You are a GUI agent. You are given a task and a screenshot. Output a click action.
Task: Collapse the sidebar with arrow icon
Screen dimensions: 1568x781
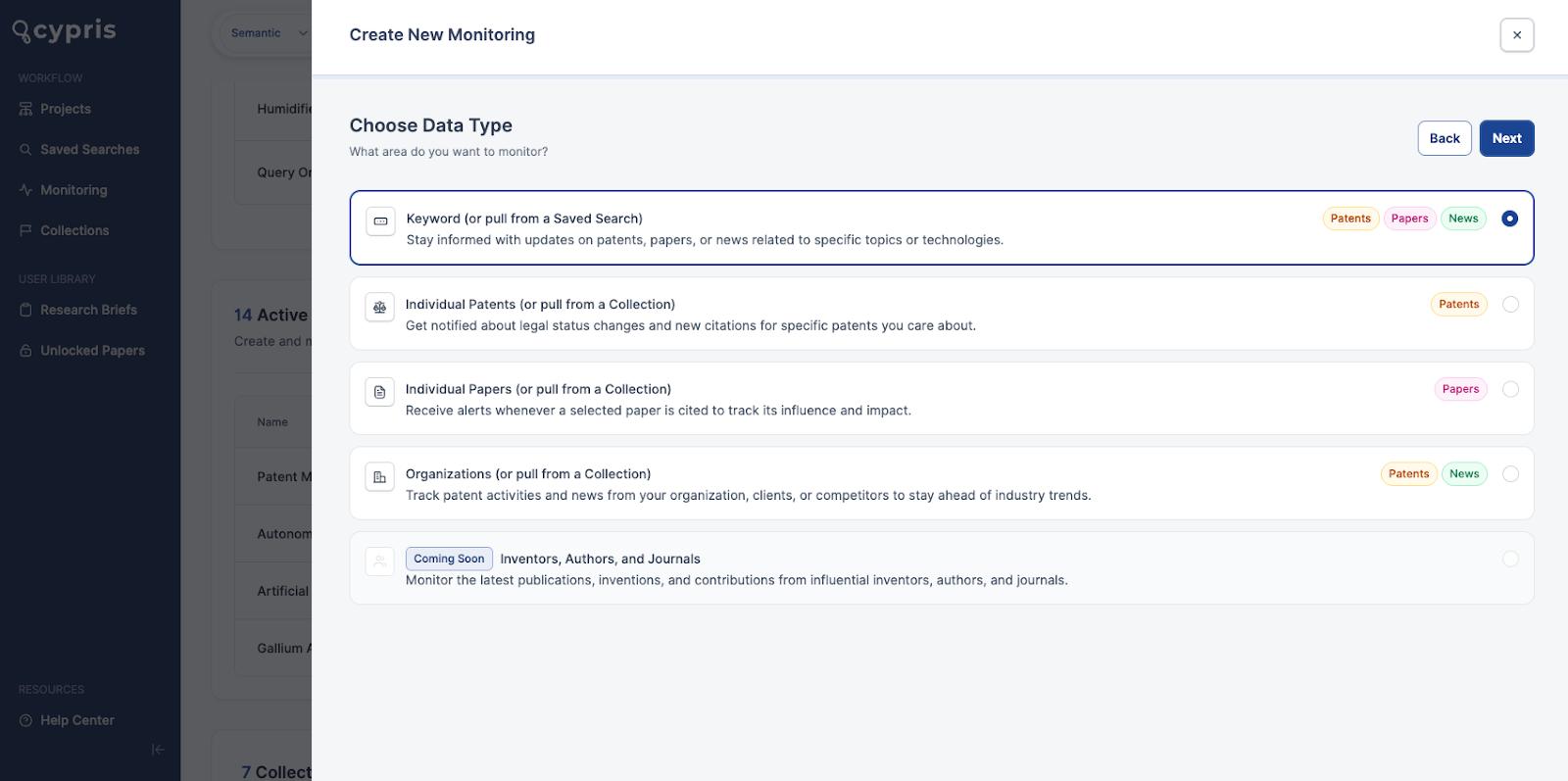(x=158, y=750)
